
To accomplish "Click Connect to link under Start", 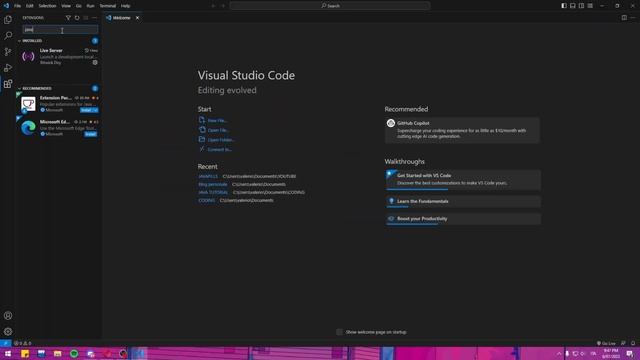I will point(220,149).
